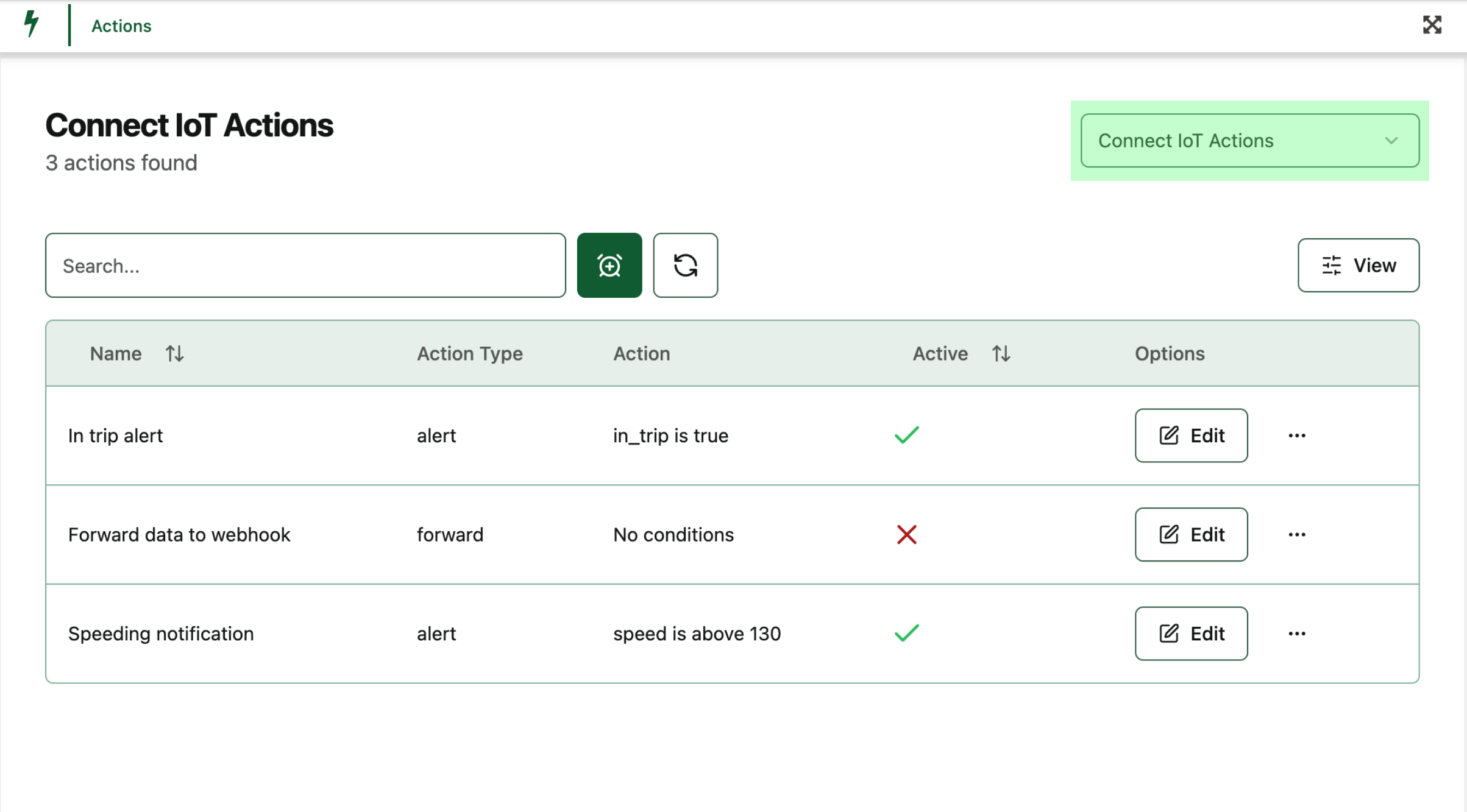Edit the Forward data to webhook action
This screenshot has width=1467, height=812.
point(1190,534)
